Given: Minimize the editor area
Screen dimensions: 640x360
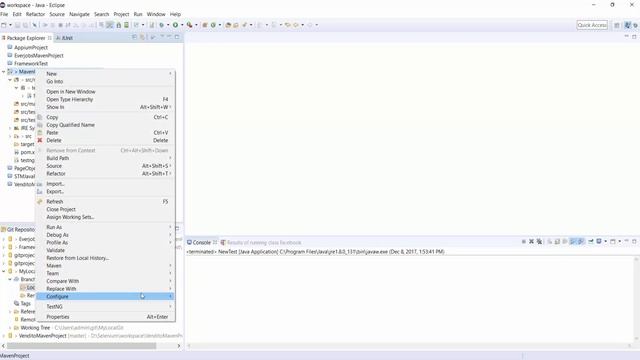Looking at the screenshot, I should pyautogui.click(x=627, y=37).
